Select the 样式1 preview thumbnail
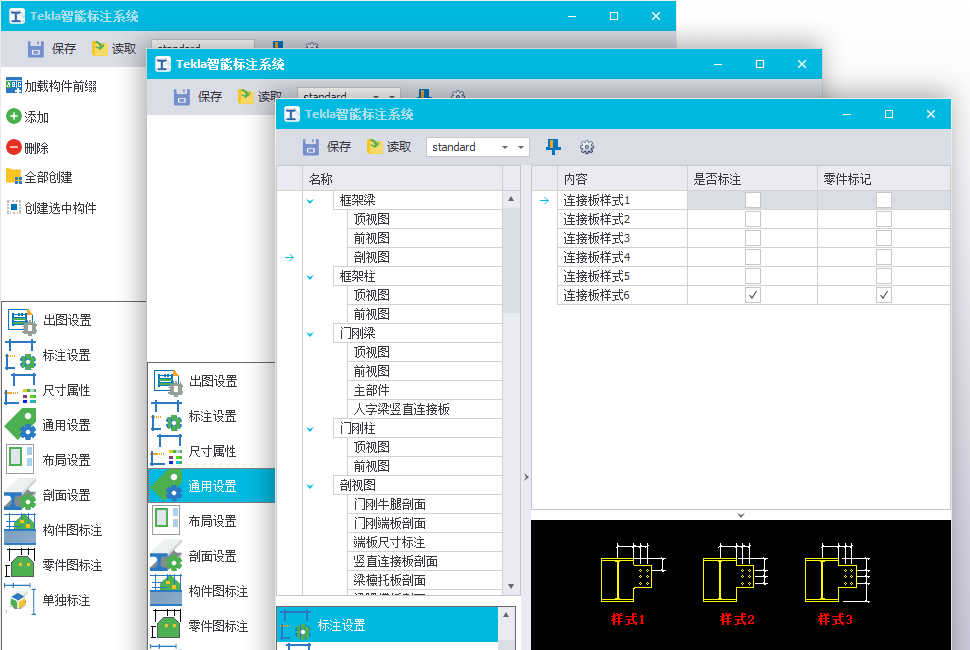970x650 pixels. (631, 584)
